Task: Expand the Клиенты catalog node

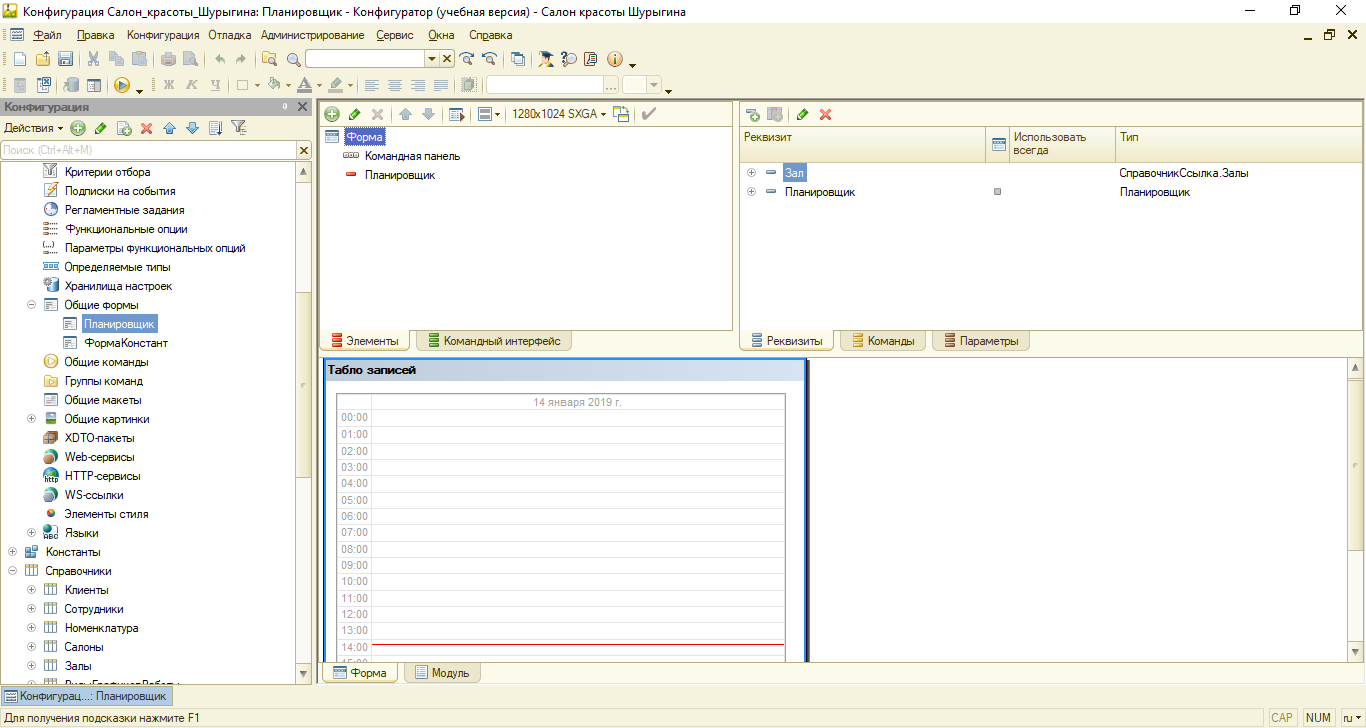Action: [31, 590]
